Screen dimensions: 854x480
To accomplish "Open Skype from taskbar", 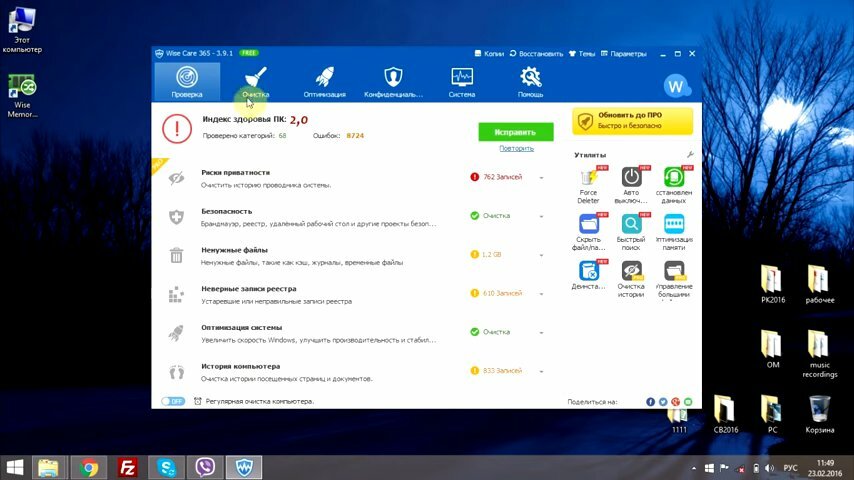I will coord(166,467).
